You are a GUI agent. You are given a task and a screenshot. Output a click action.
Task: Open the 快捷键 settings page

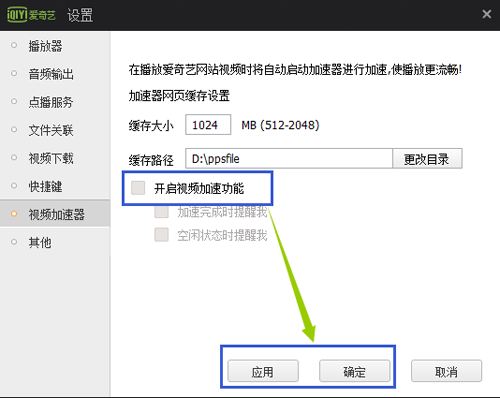45,186
